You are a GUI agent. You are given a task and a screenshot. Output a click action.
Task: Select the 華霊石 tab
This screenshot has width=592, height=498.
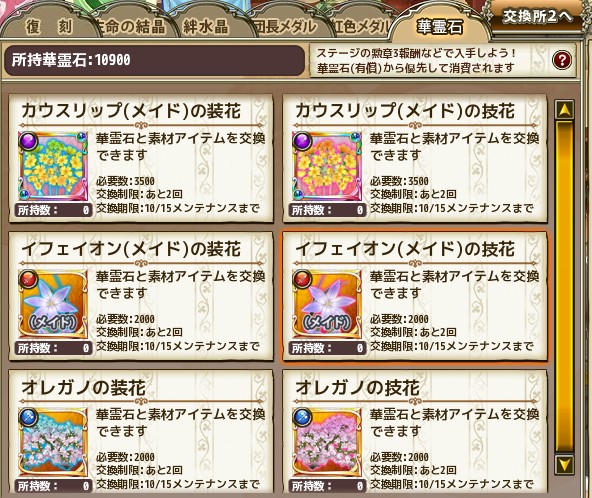pyautogui.click(x=439, y=26)
